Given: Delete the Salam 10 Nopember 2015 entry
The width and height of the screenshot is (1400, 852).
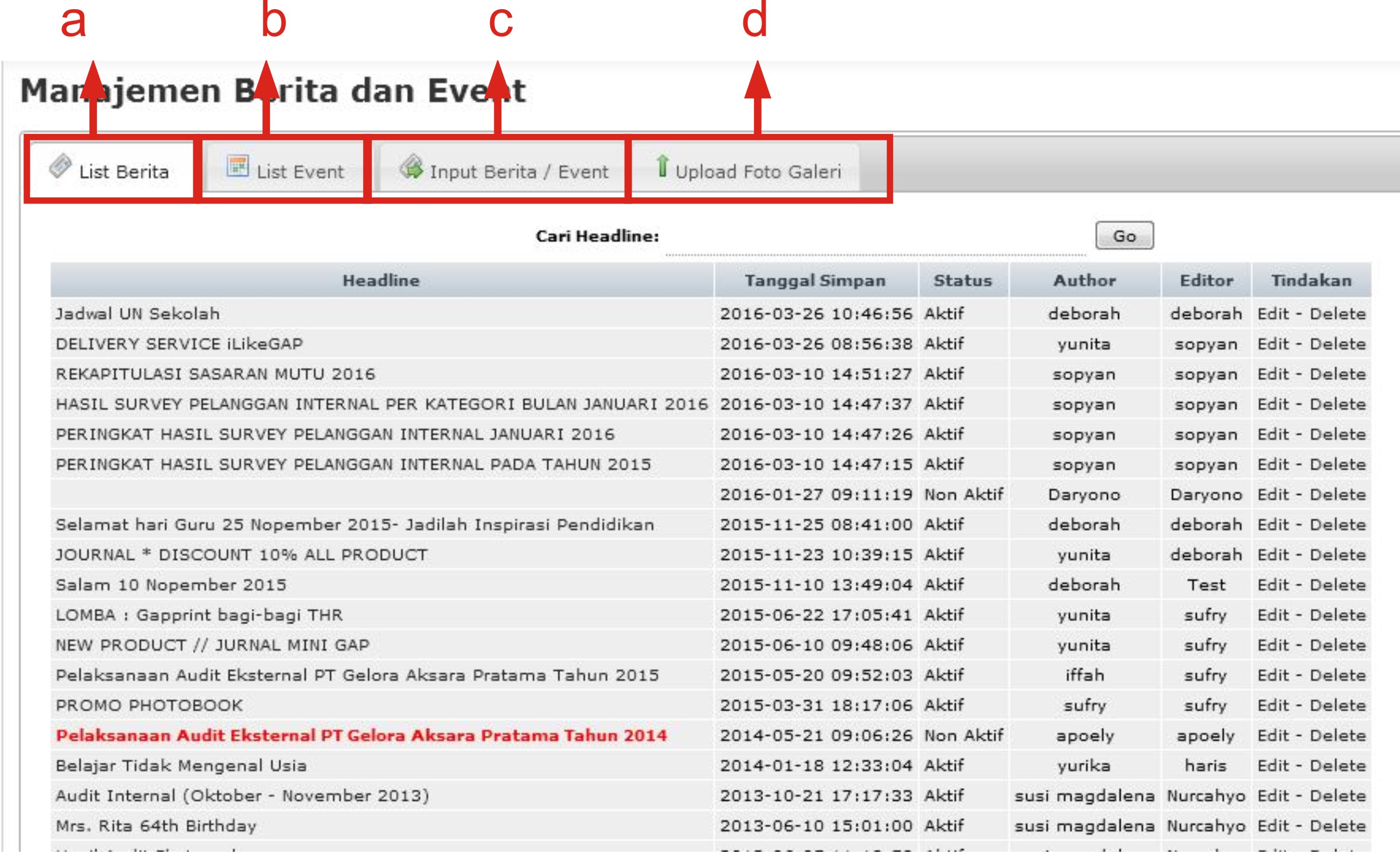Looking at the screenshot, I should point(1338,585).
